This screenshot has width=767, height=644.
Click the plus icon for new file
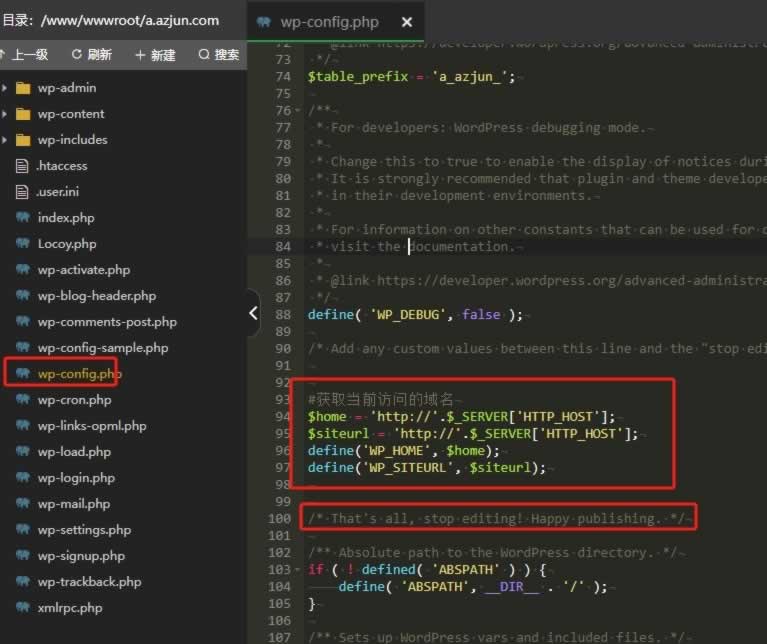[140, 55]
